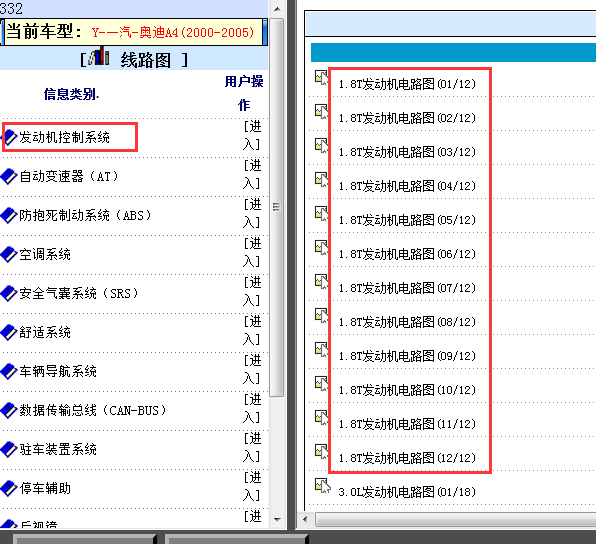Image resolution: width=596 pixels, height=544 pixels.
Task: Click the book icon beside 防抱死制动系统（ABS）
Action: click(9, 216)
